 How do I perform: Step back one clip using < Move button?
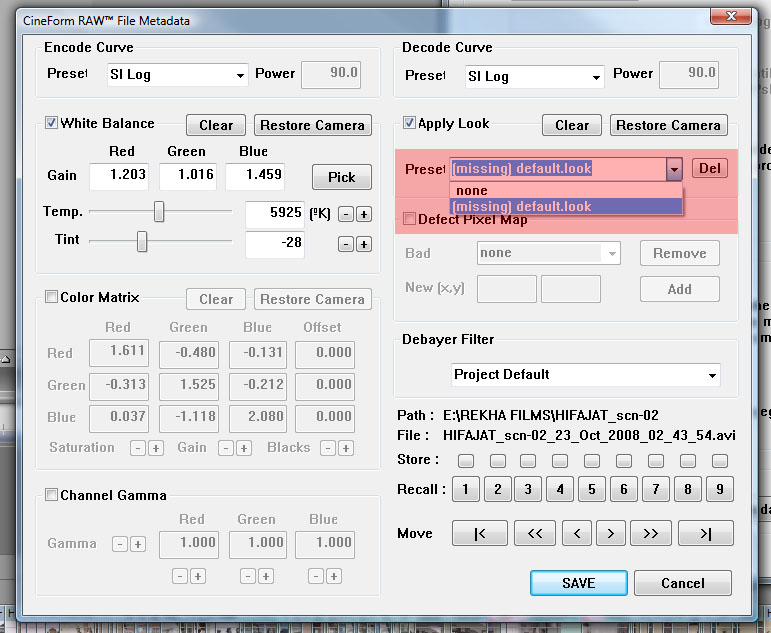click(575, 534)
